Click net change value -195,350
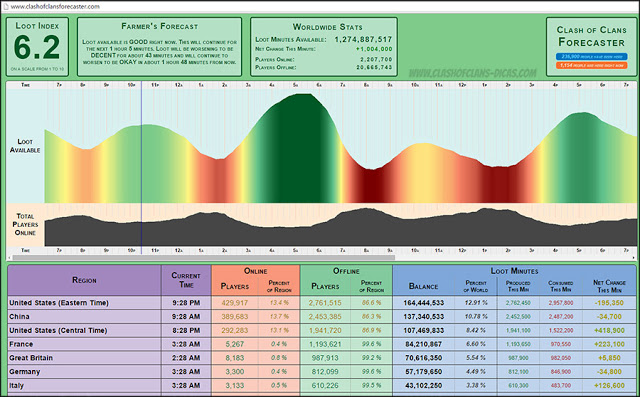The height and width of the screenshot is (397, 640). click(x=609, y=303)
